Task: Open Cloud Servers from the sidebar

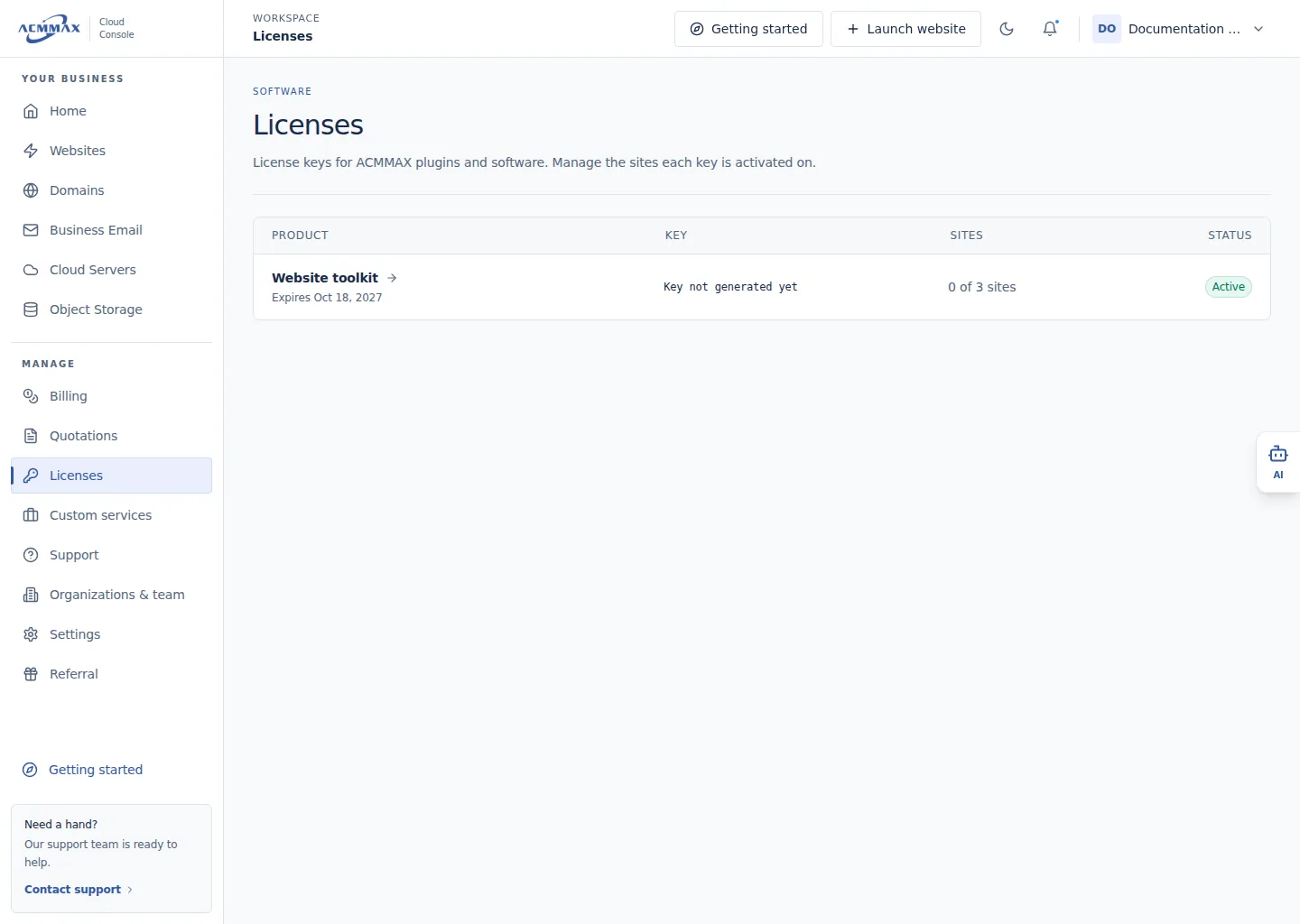Action: (112, 270)
